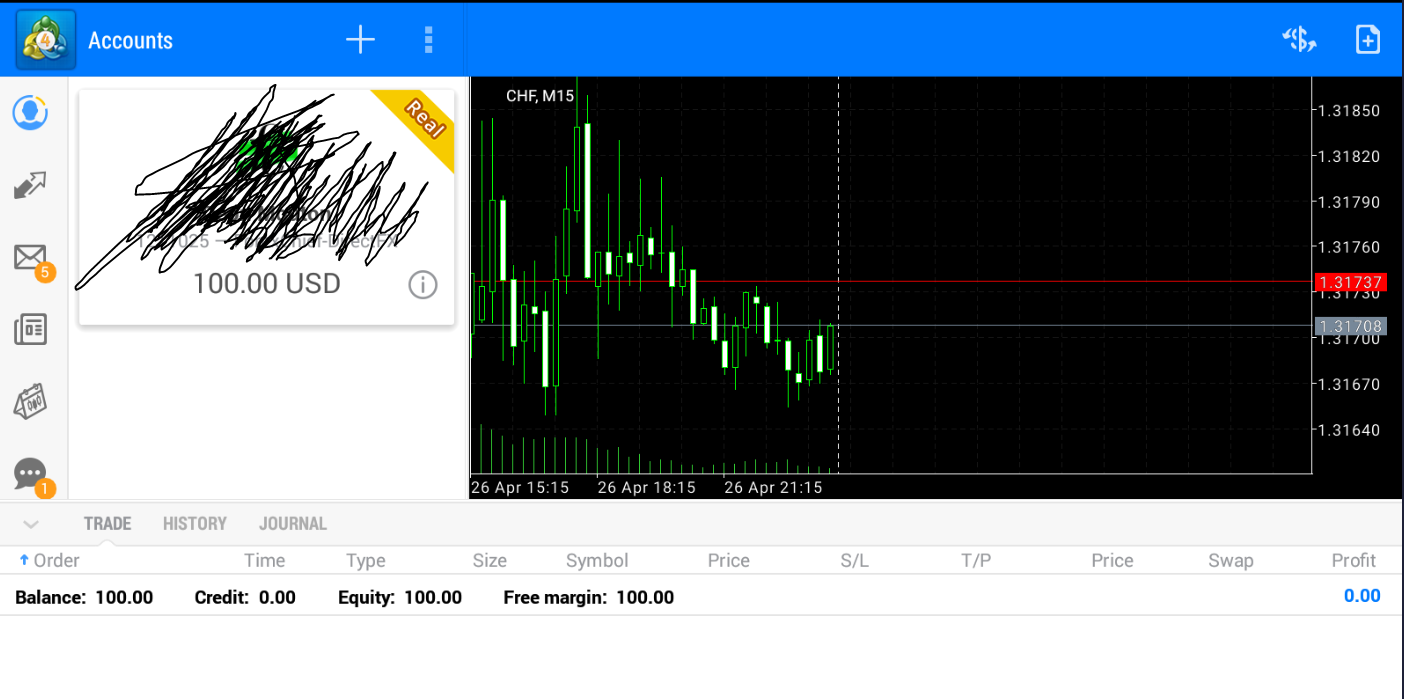Sort by the Order column header
This screenshot has height=699, width=1404.
pos(49,560)
